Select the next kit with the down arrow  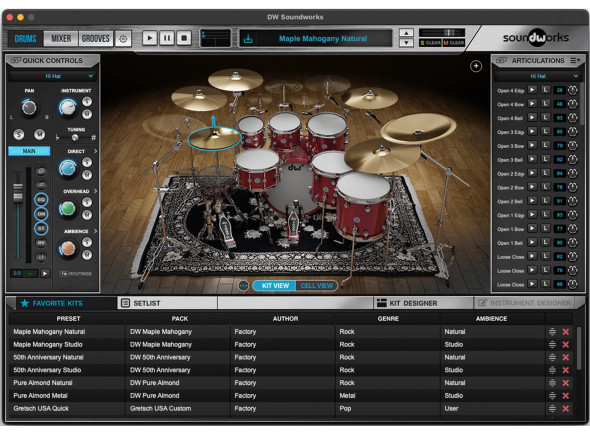pyautogui.click(x=406, y=43)
